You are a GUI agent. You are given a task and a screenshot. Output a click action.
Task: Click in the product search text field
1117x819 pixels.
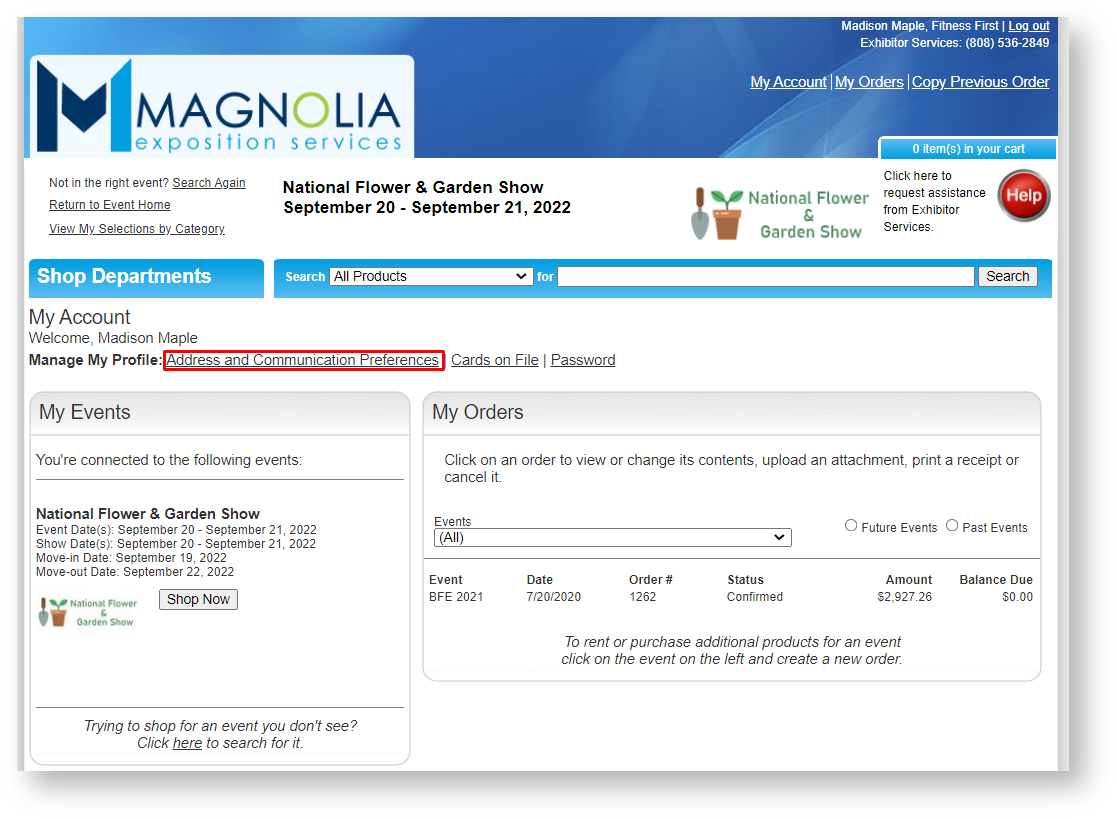[x=765, y=277]
